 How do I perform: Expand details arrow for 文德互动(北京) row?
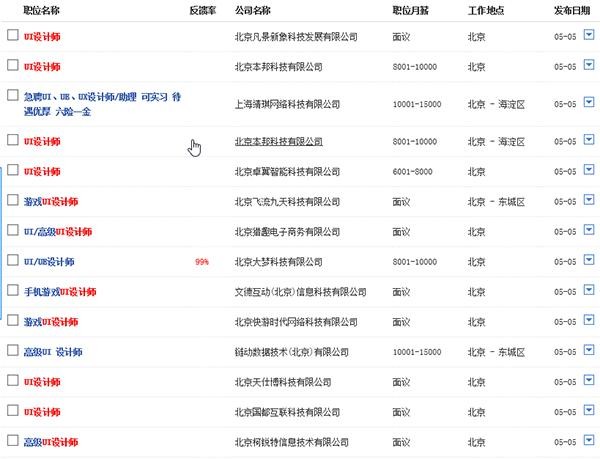(x=588, y=291)
